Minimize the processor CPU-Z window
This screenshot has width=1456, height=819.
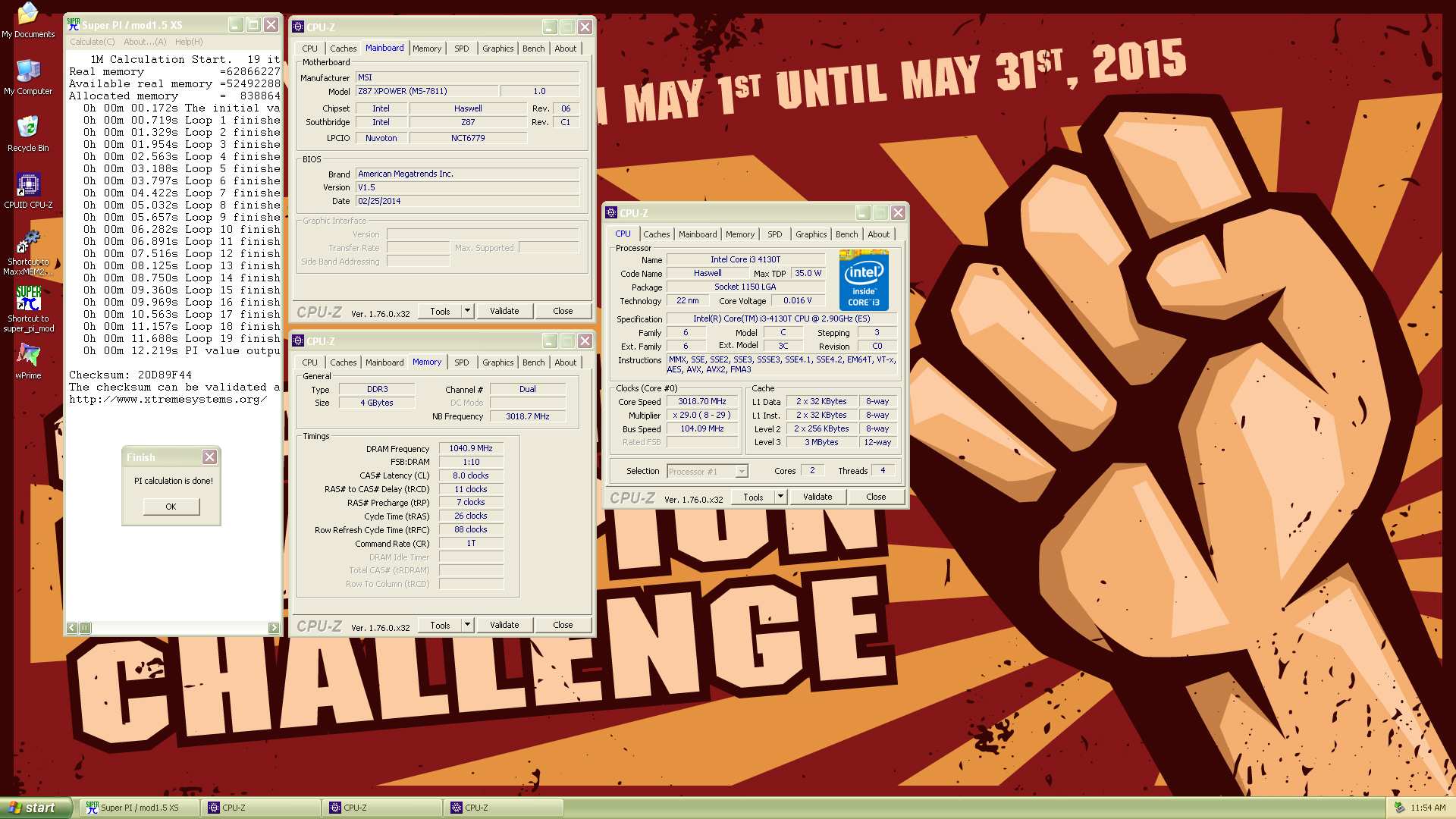point(863,212)
